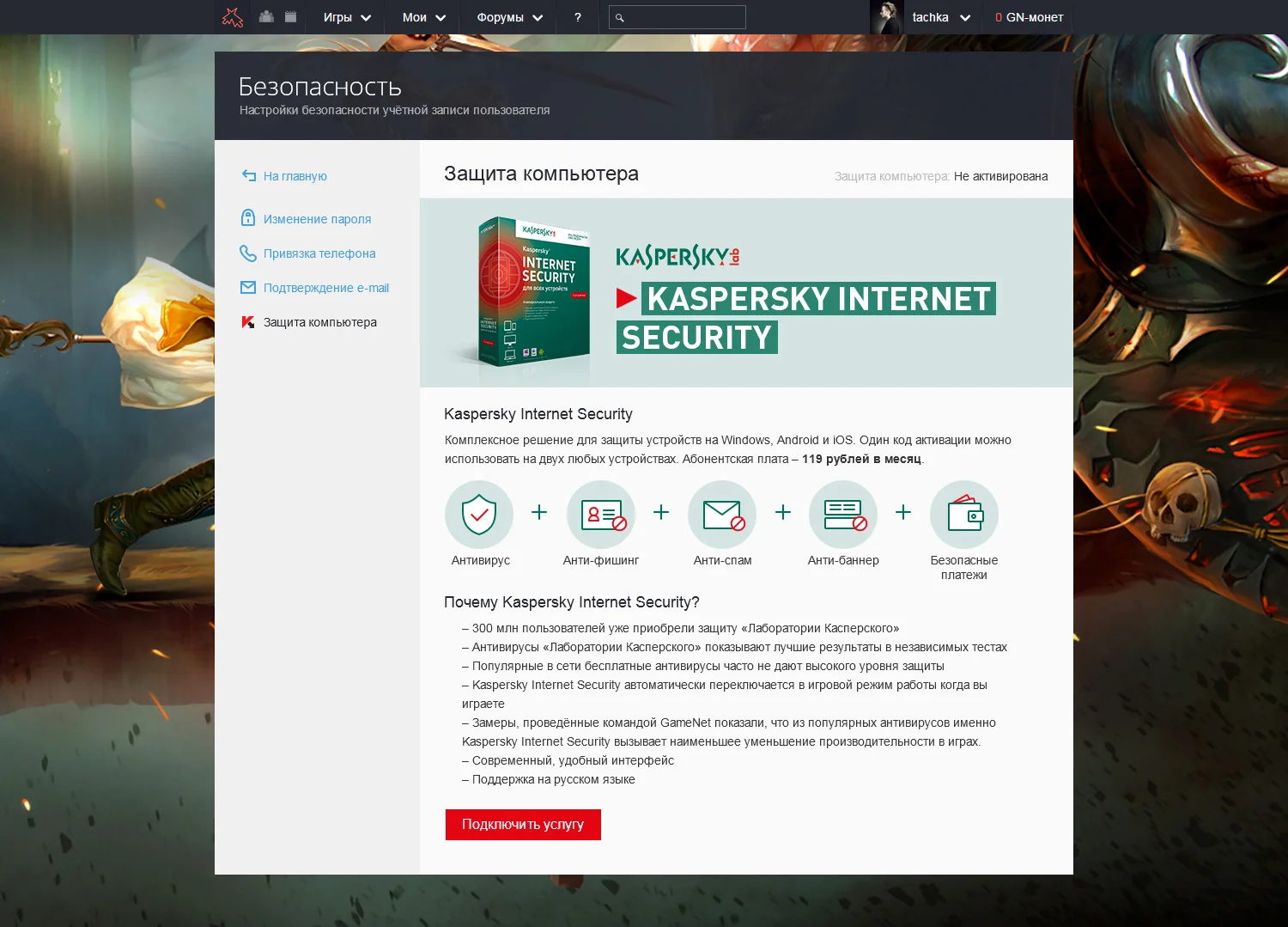Open the clapperboard media icon in the top bar
Image resolution: width=1288 pixels, height=927 pixels.
coord(290,16)
